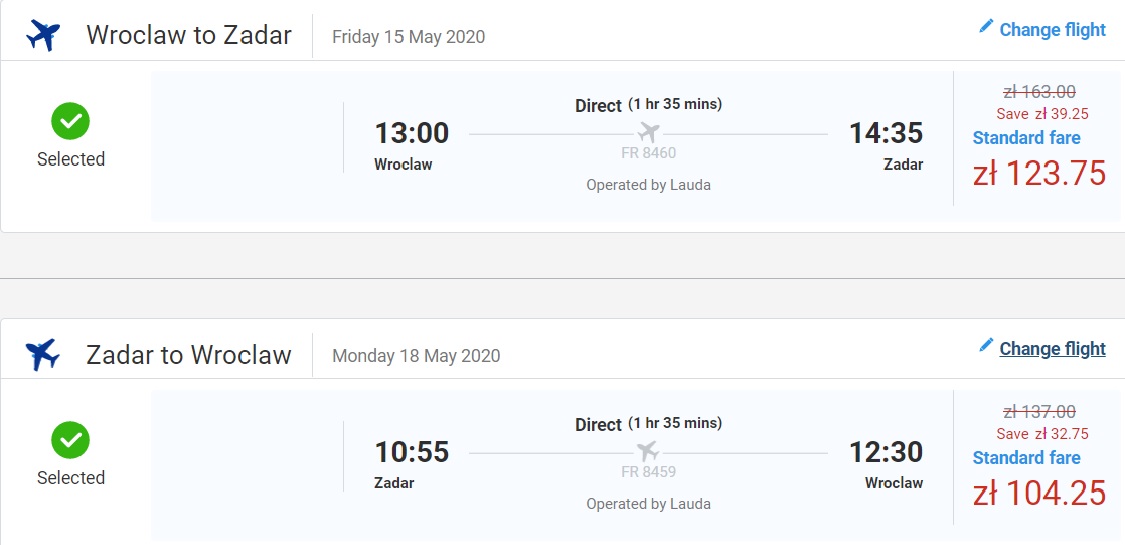Screen dimensions: 1125x545
Task: Click the 10:55 Zadar departure time
Action: [412, 452]
